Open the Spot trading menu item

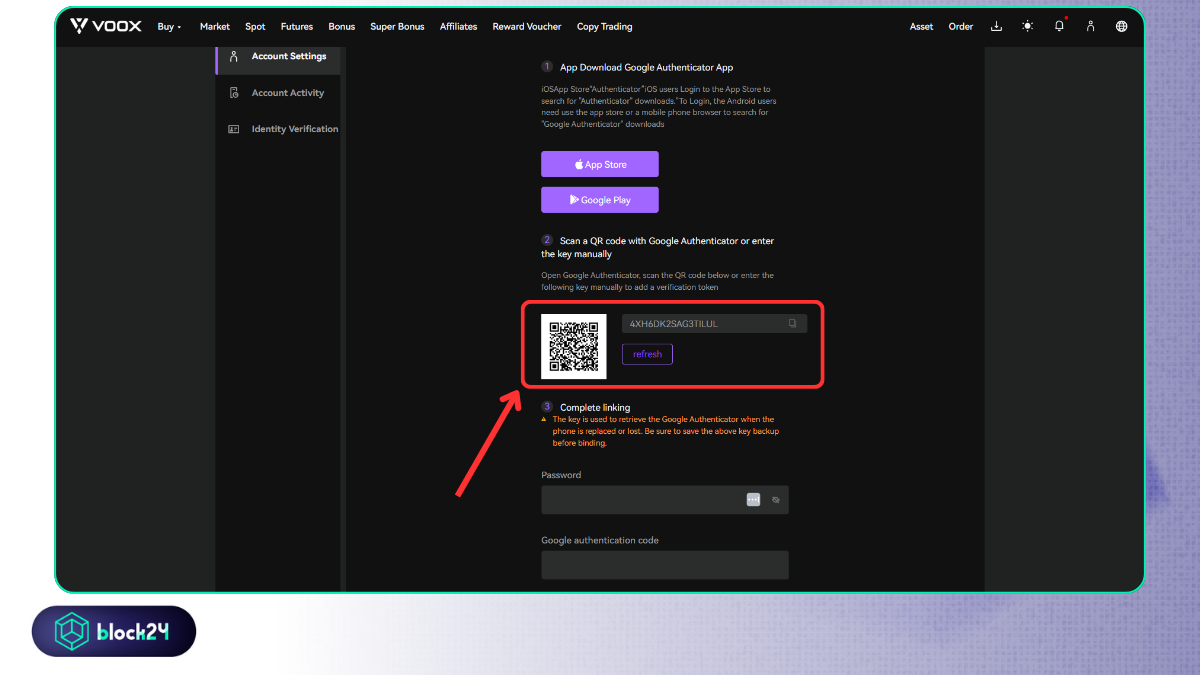click(255, 26)
